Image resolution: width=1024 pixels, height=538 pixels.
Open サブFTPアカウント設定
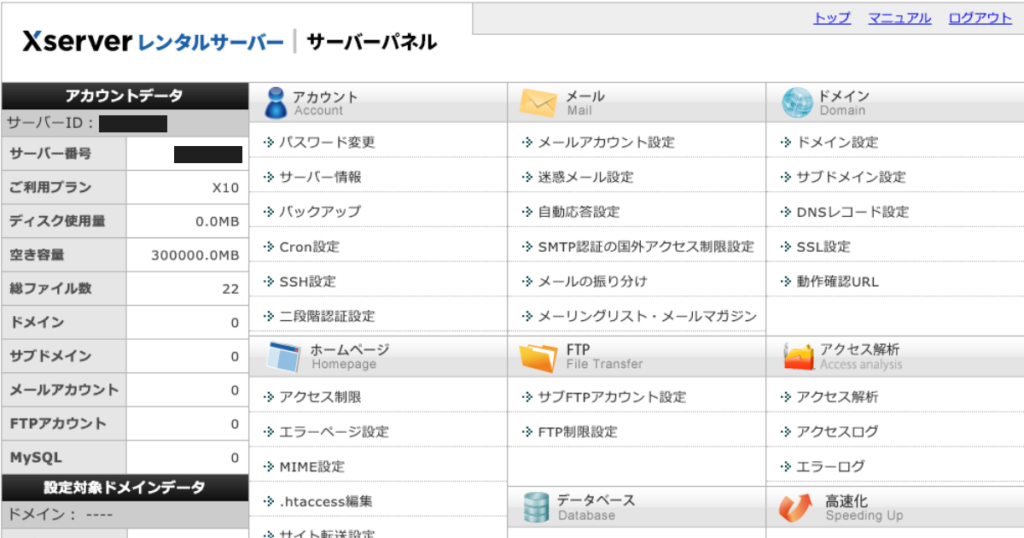(x=612, y=397)
